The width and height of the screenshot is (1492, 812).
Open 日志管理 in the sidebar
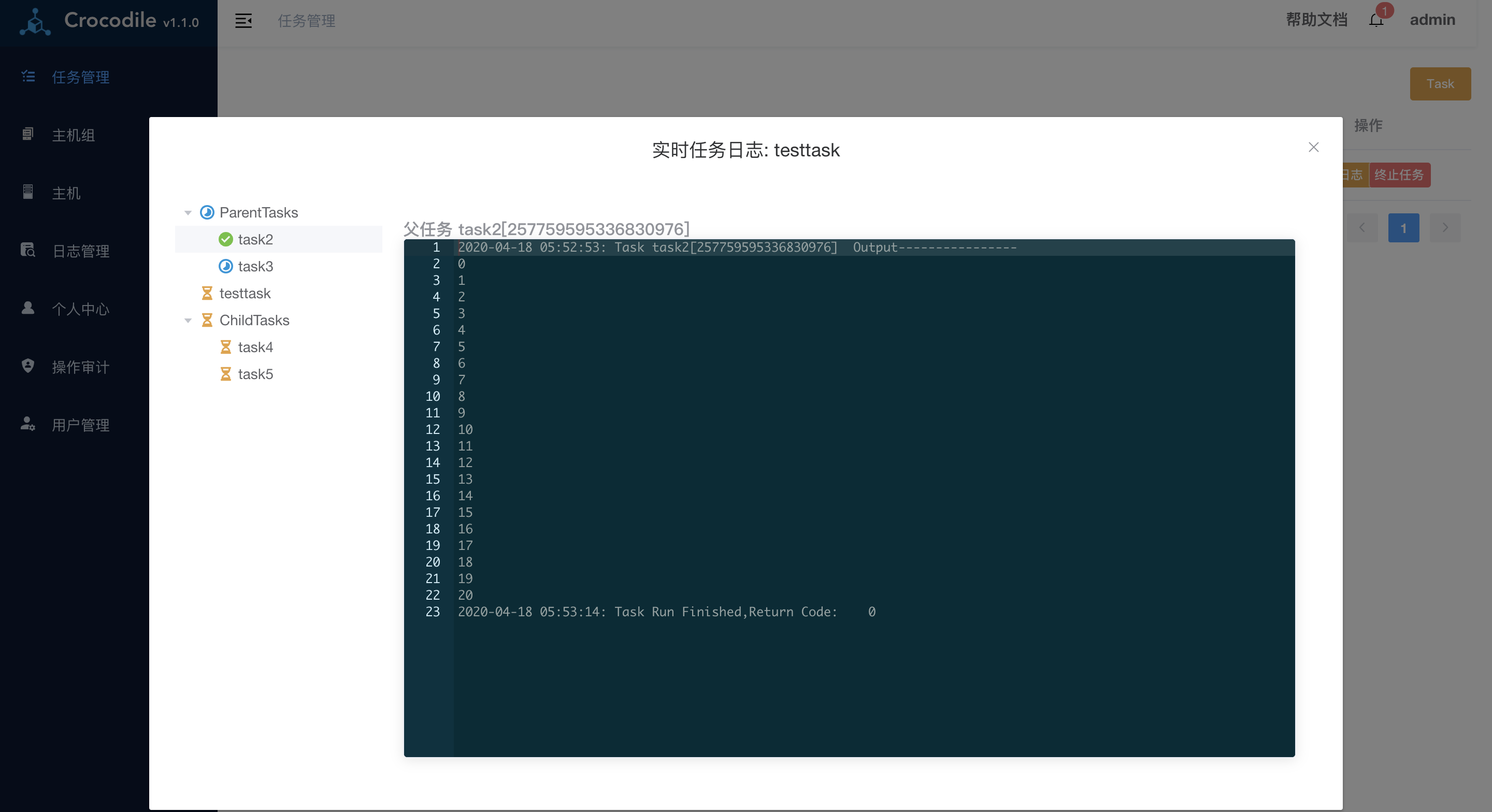(x=80, y=251)
